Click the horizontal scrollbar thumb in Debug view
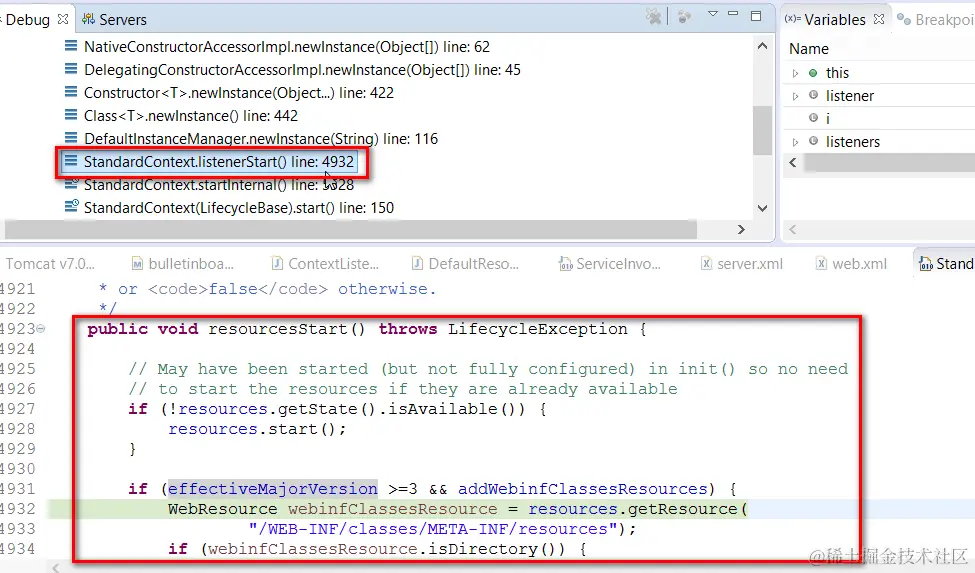The width and height of the screenshot is (975, 573). 351,229
